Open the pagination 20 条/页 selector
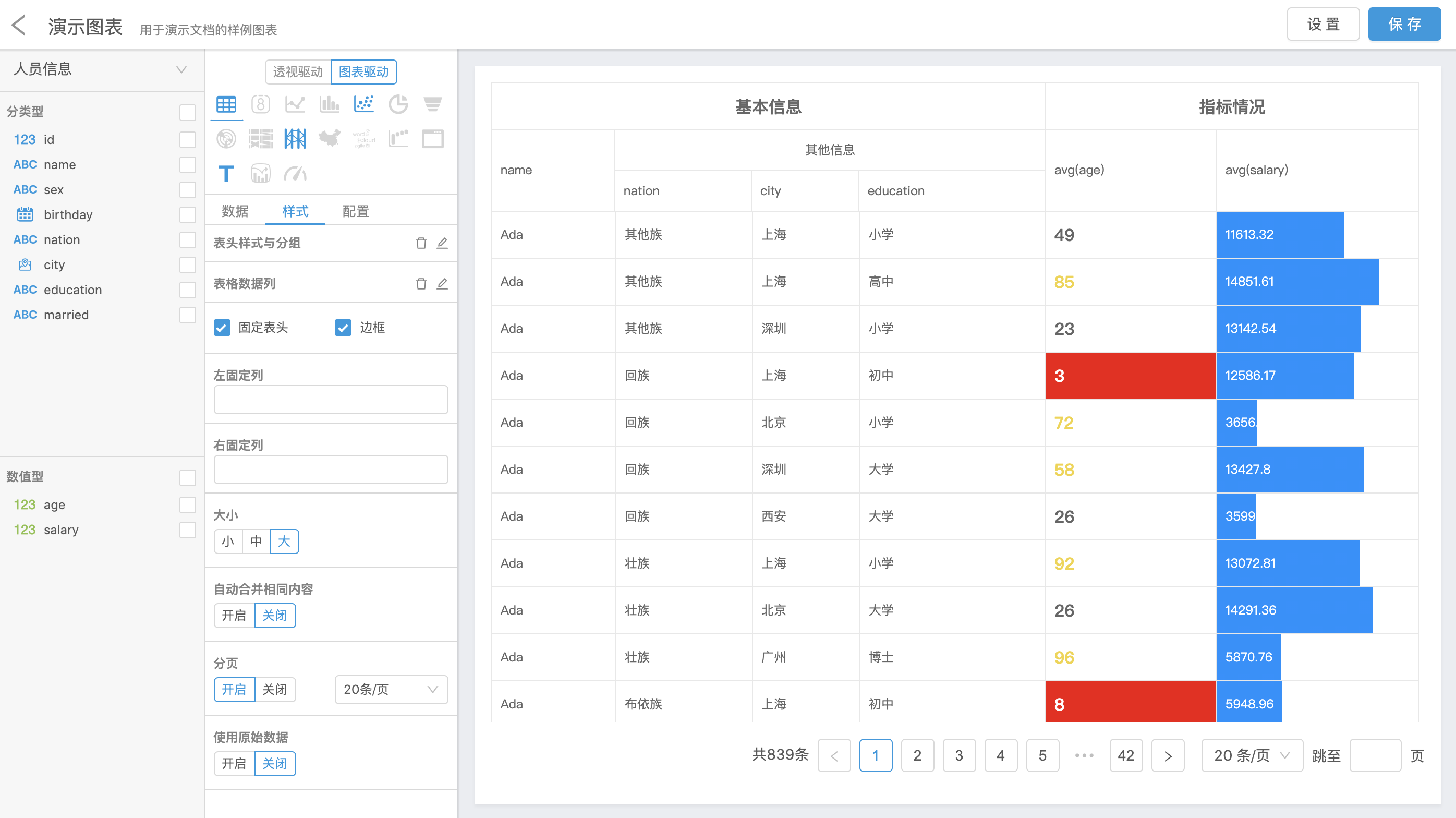Image resolution: width=1456 pixels, height=818 pixels. pos(1252,755)
